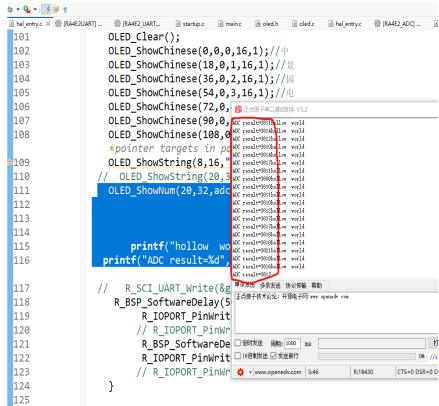Open the 帮助 tab in serial assistant
The height and width of the screenshot is (406, 439).
coord(317,285)
